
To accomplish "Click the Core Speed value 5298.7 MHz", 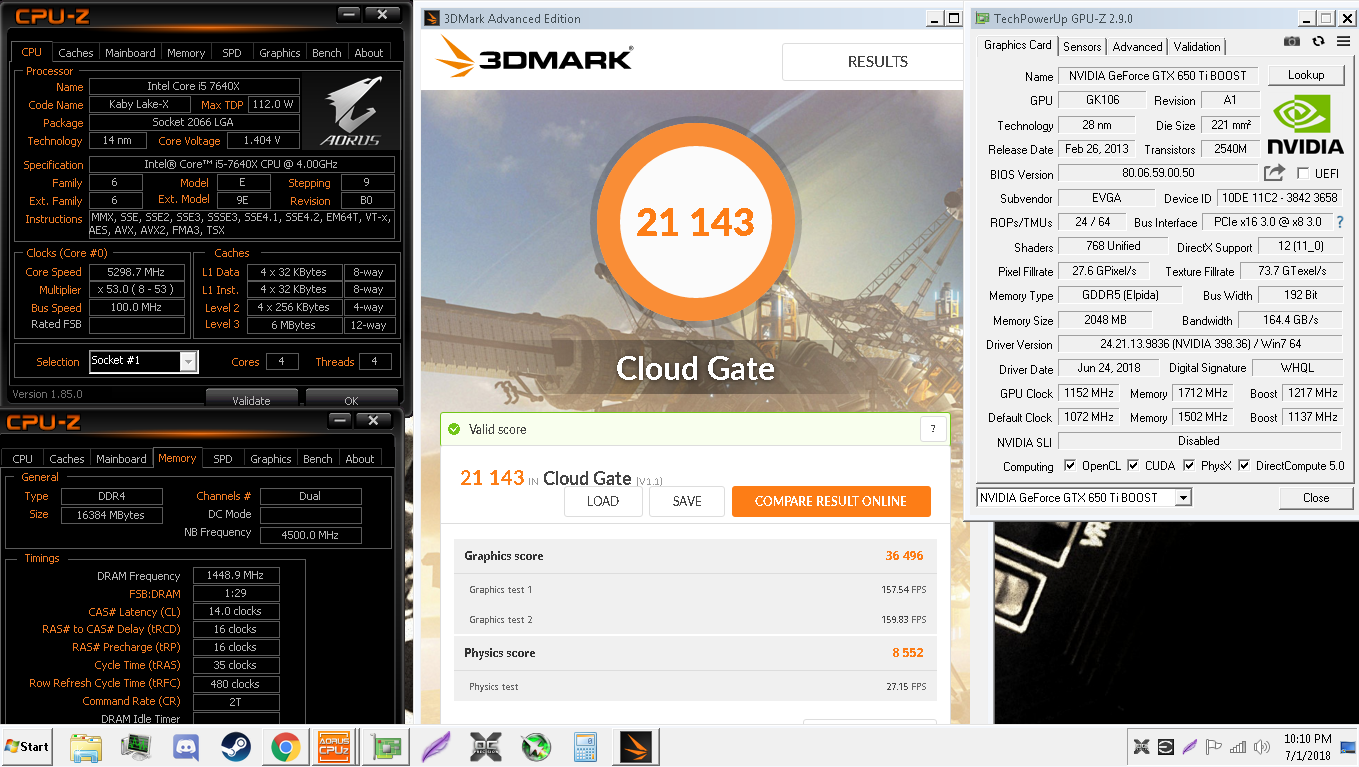I will (137, 272).
